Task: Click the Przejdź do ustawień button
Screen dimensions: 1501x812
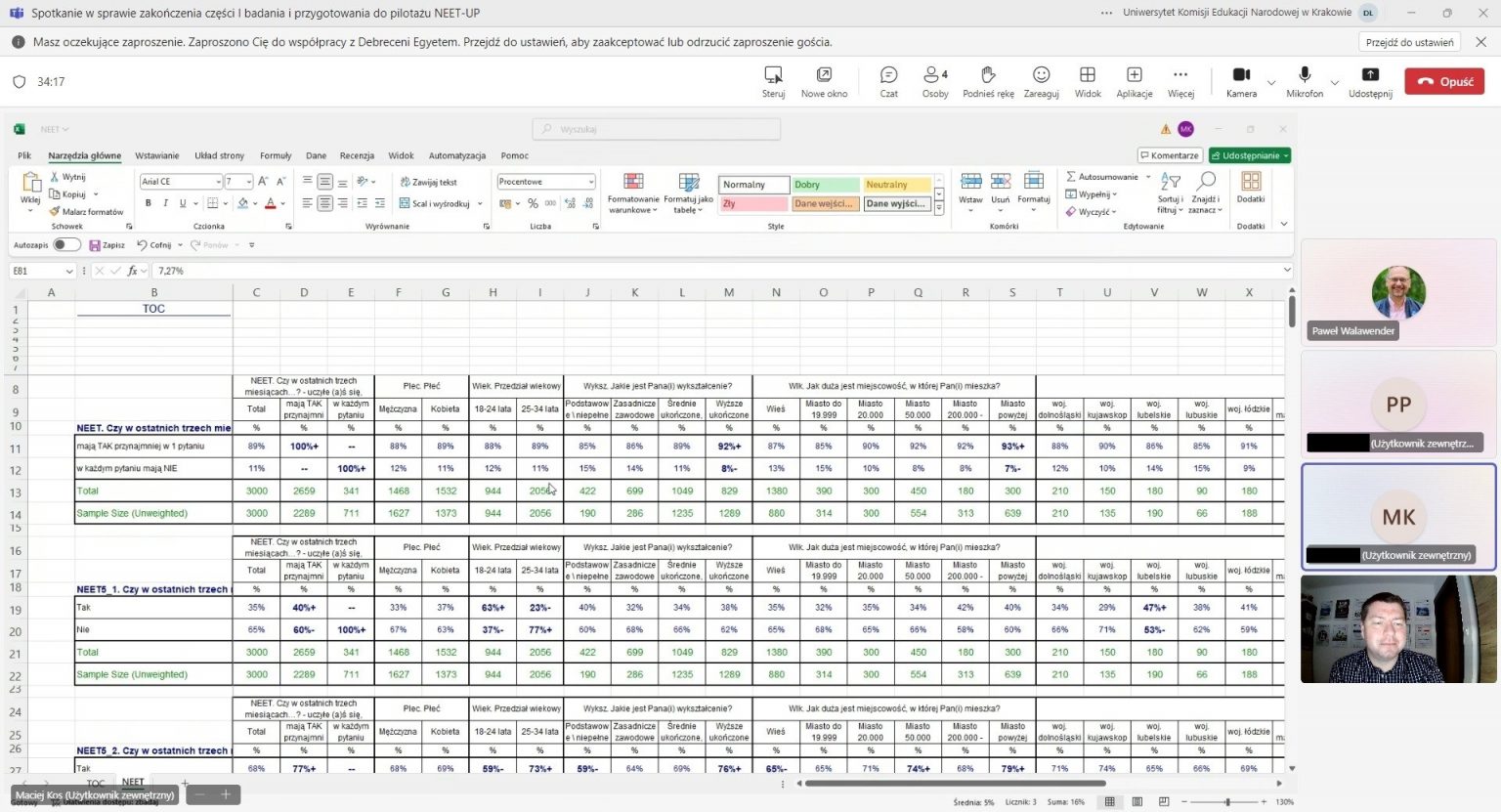Action: [x=1409, y=42]
